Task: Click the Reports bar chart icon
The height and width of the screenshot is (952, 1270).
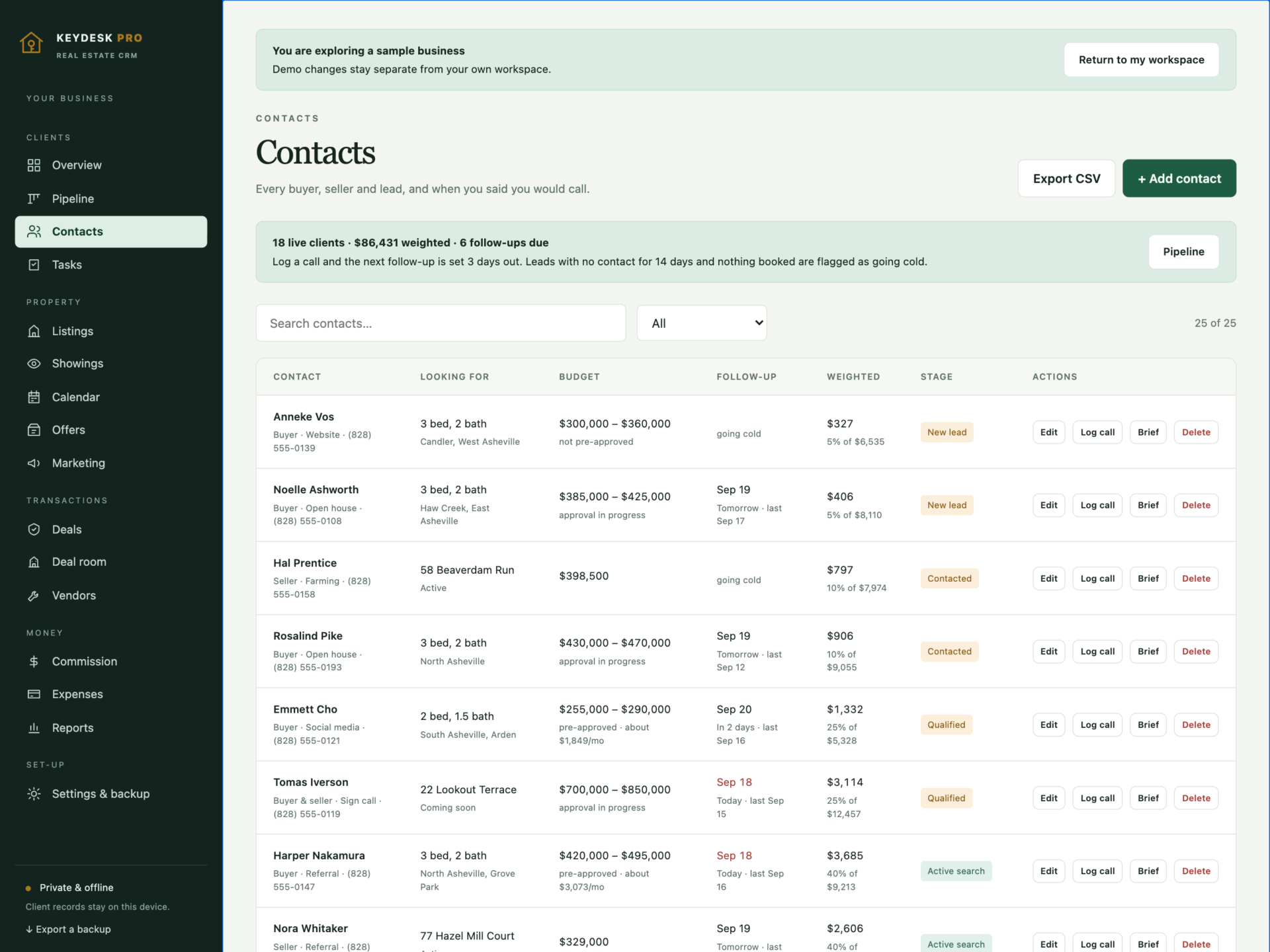Action: pos(34,728)
